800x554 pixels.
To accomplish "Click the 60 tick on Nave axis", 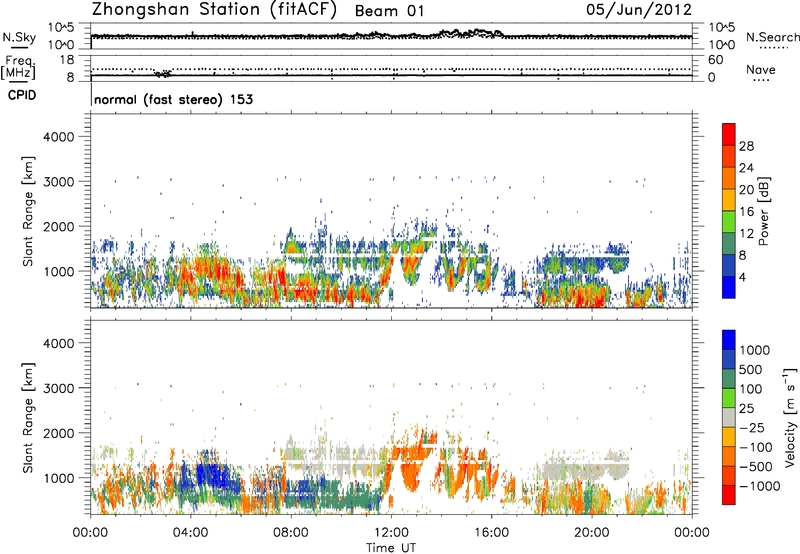I will coord(715,60).
